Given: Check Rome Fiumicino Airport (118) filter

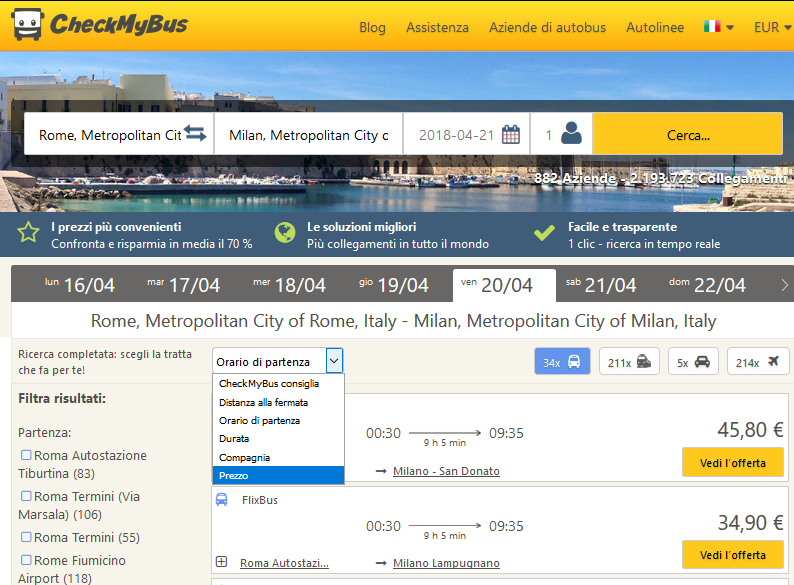Looking at the screenshot, I should point(26,560).
